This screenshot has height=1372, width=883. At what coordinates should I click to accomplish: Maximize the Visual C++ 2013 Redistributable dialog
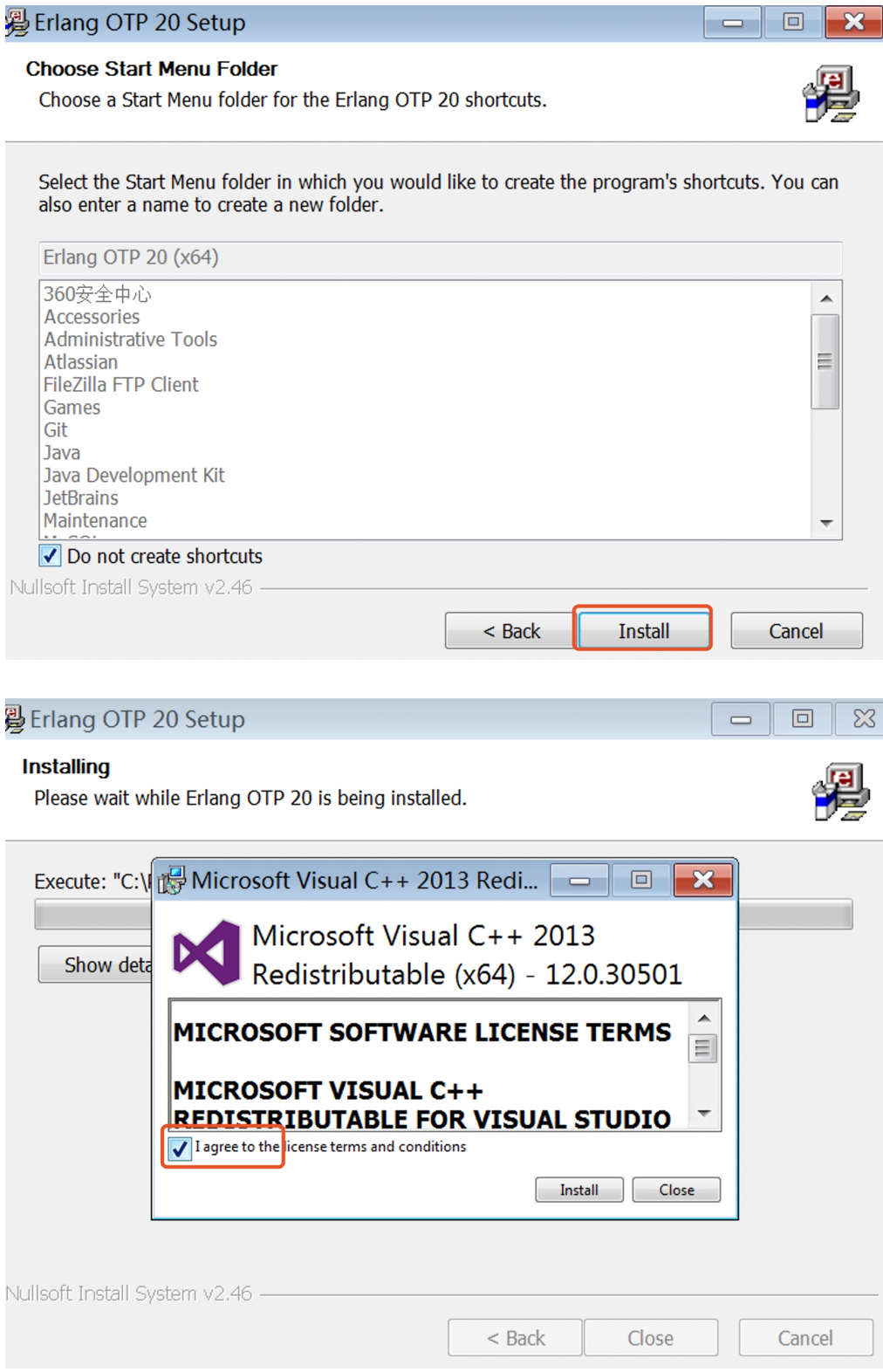(x=641, y=880)
